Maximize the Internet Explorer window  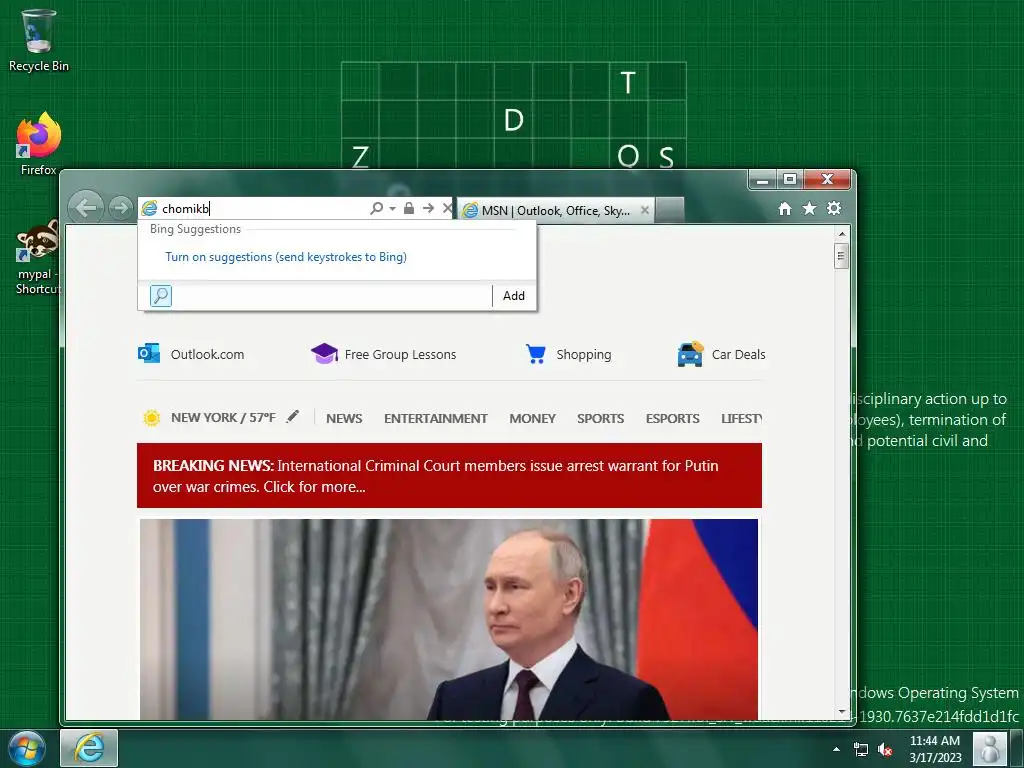[790, 180]
